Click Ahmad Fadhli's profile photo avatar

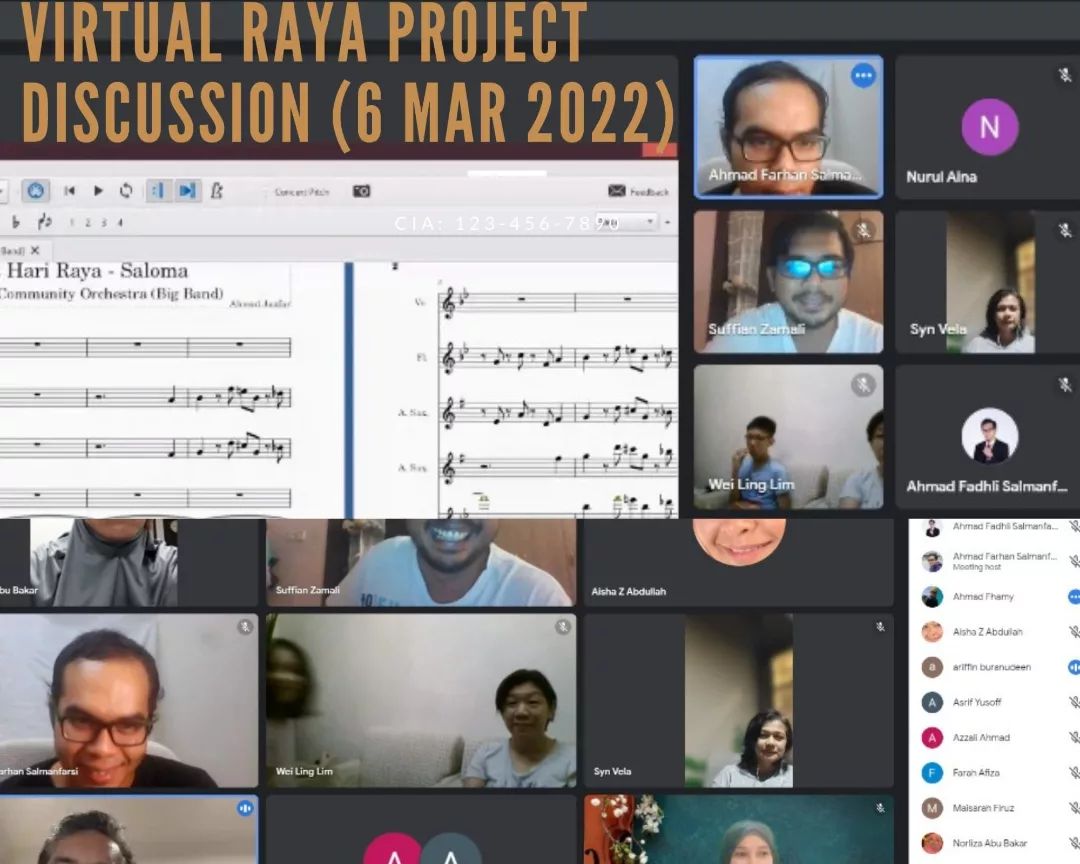point(990,435)
